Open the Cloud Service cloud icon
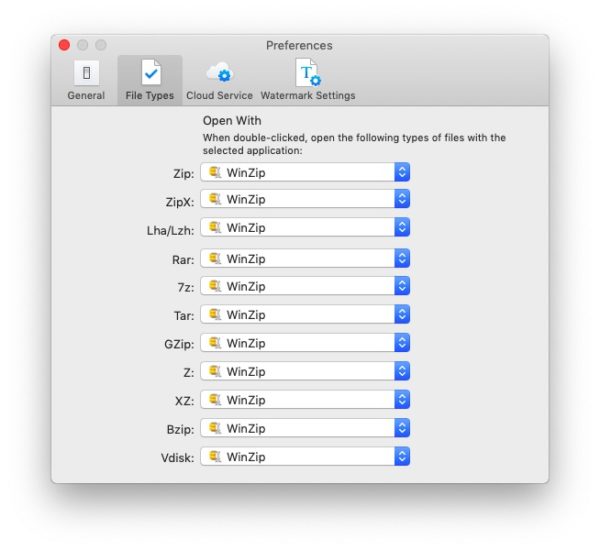 tap(219, 73)
